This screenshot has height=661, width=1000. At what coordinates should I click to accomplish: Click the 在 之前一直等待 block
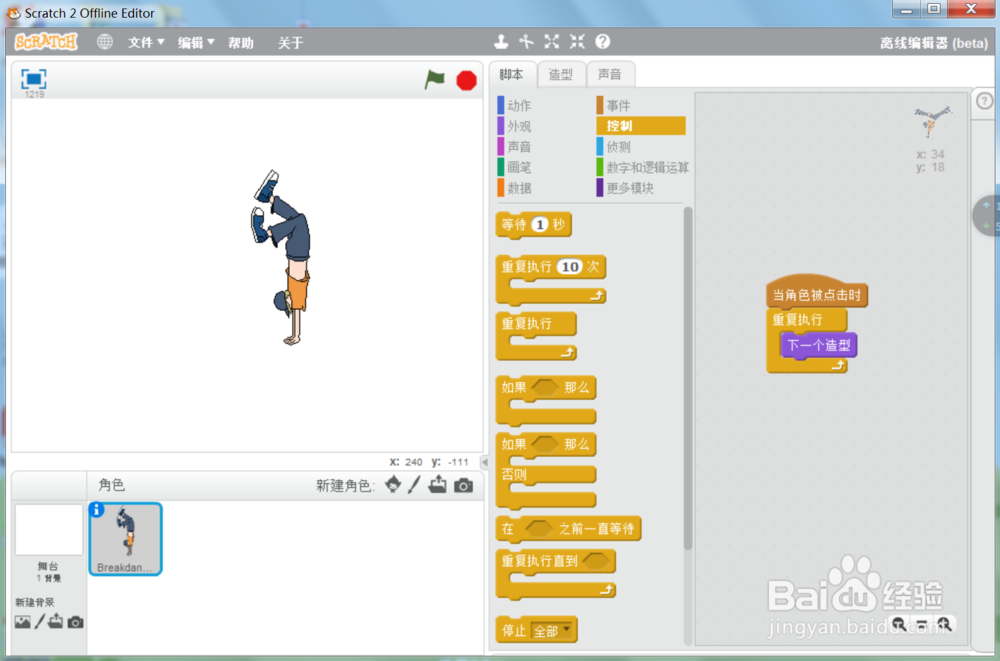click(x=568, y=529)
